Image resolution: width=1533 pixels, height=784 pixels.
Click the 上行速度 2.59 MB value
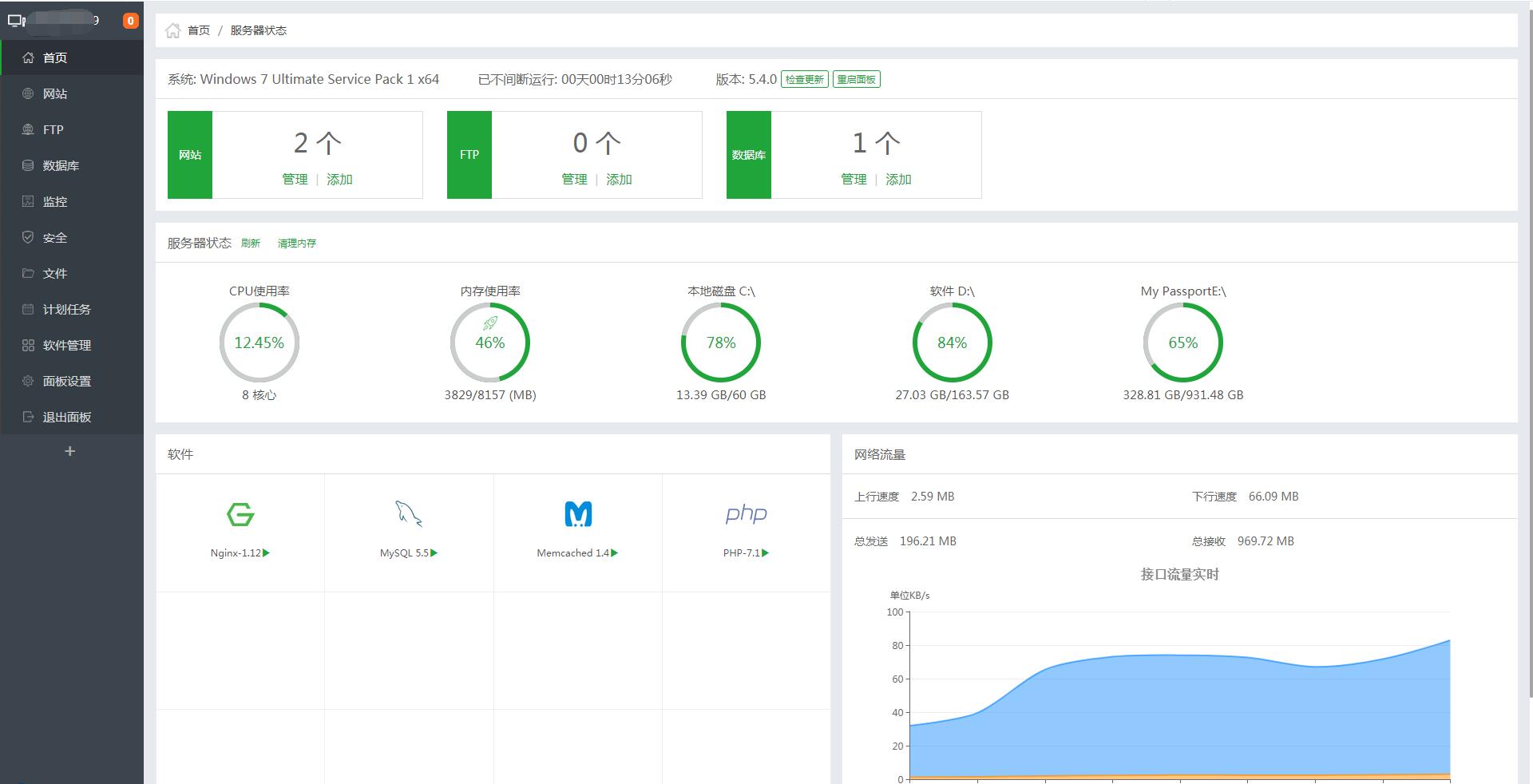[933, 497]
